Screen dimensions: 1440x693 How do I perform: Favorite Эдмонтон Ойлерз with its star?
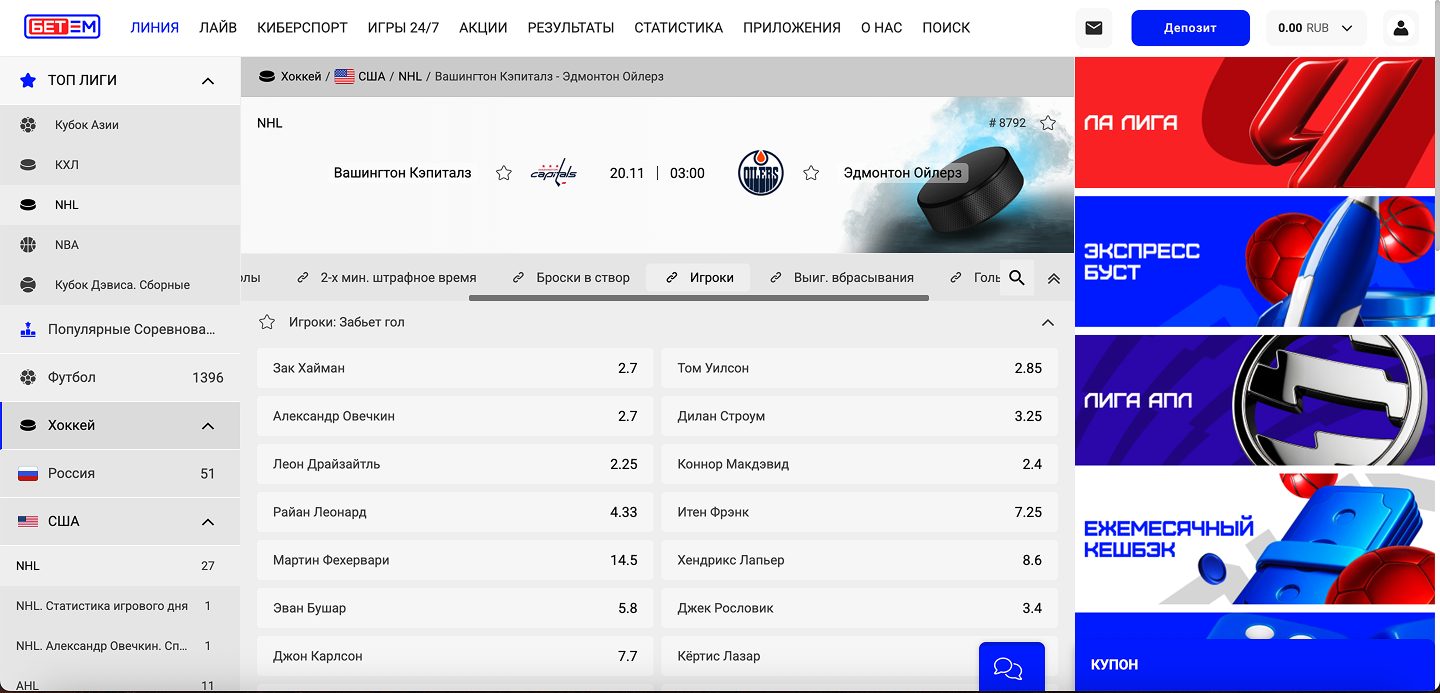point(811,173)
